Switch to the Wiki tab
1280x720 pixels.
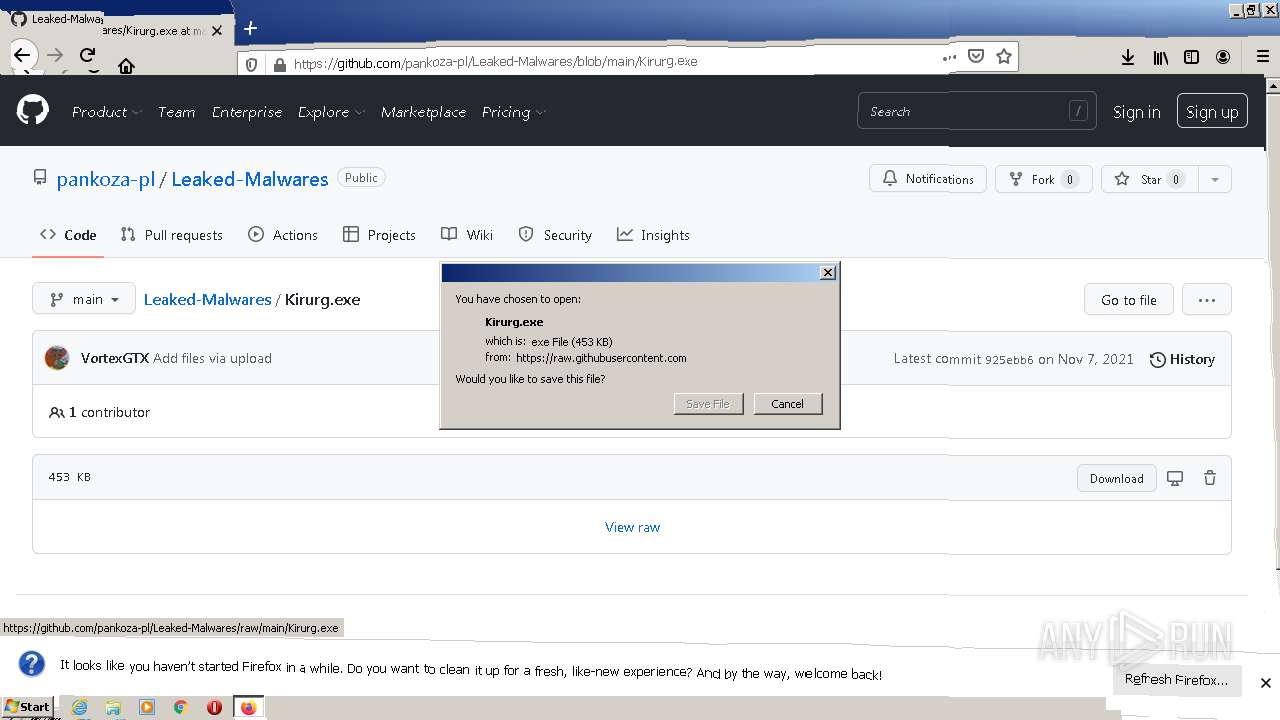467,235
